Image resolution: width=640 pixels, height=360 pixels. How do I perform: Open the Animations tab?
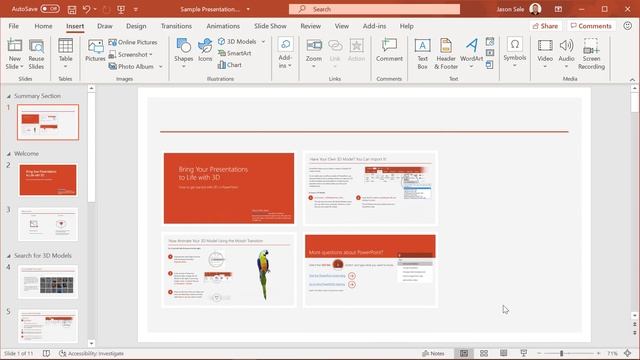coord(223,26)
